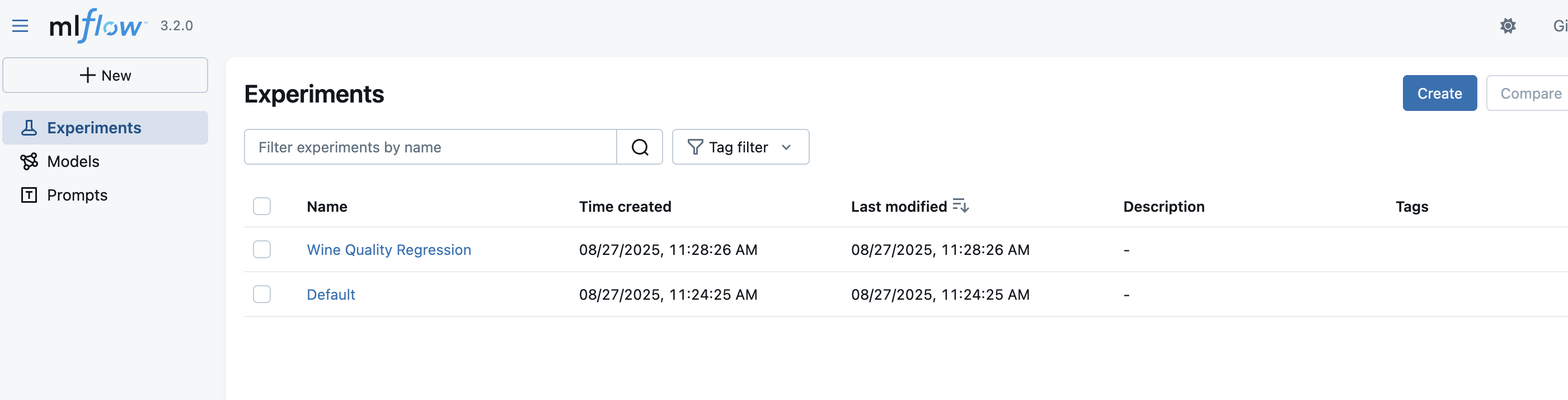Click the blue Create button
This screenshot has width=1568, height=400.
[1439, 94]
